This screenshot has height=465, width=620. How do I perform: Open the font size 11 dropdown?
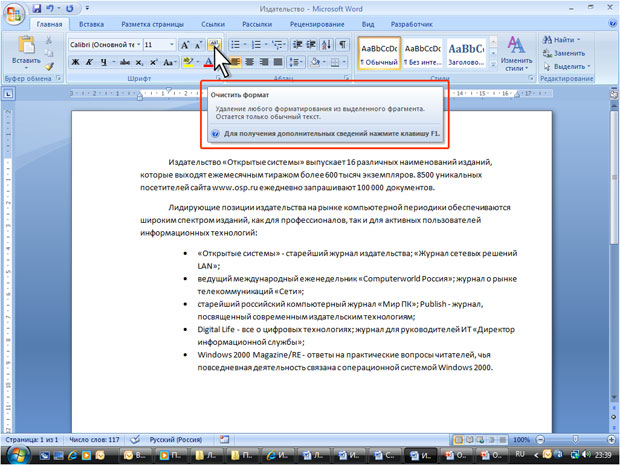click(x=172, y=45)
